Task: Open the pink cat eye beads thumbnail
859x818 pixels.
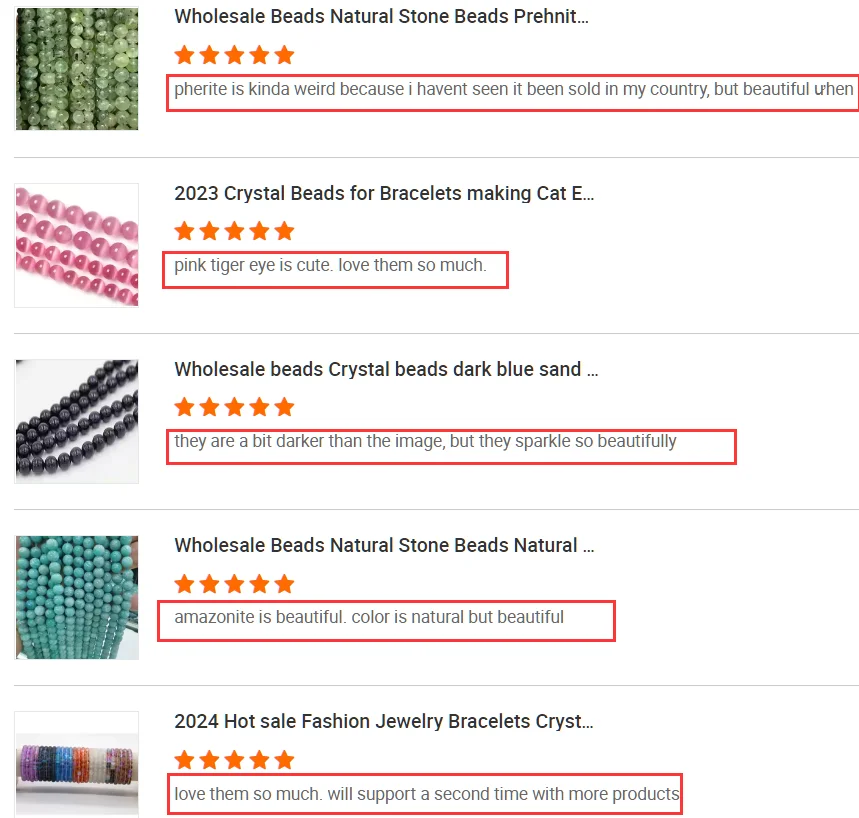Action: pyautogui.click(x=77, y=245)
